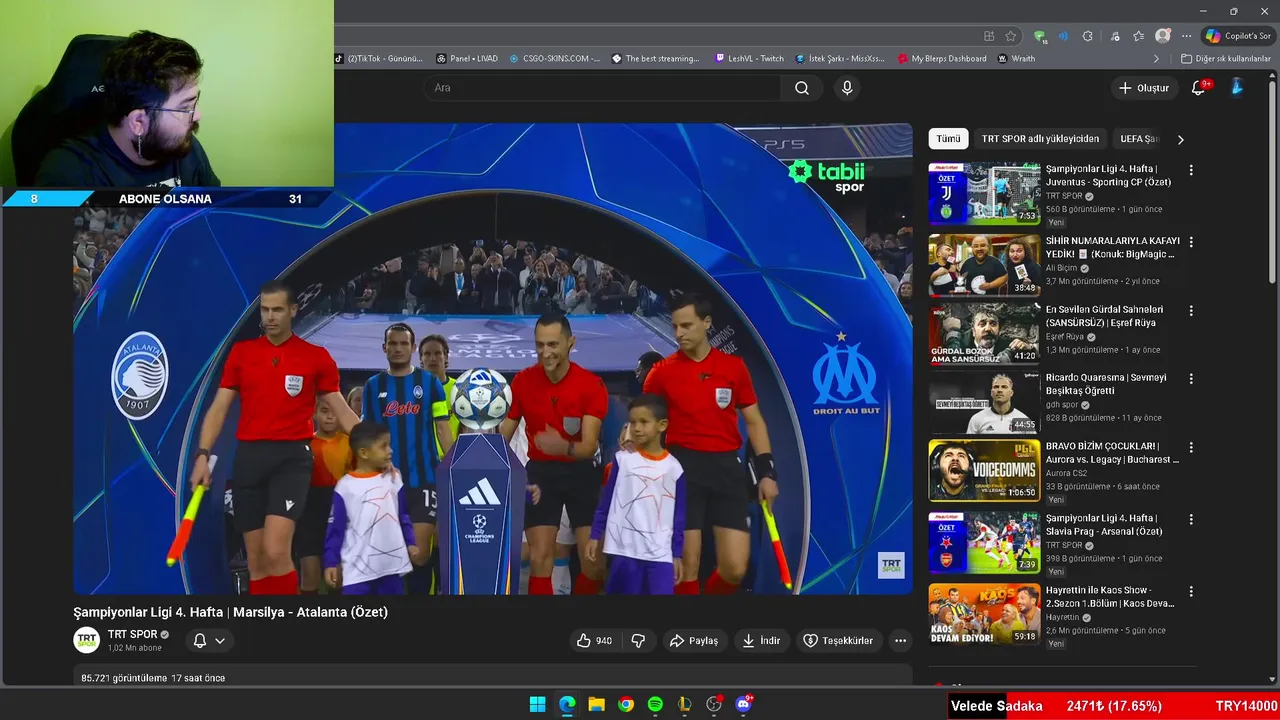Open Spotify in taskbar
Screen dimensions: 1280x720
point(655,704)
